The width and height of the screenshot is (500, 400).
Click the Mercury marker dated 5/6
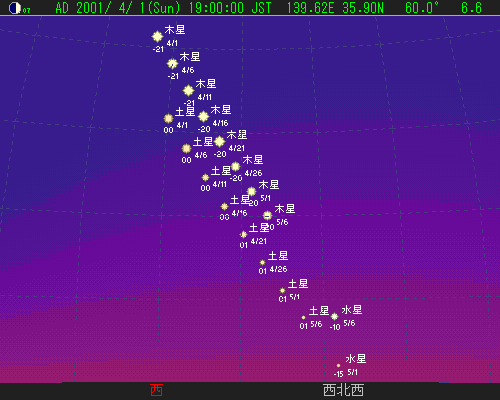[334, 316]
